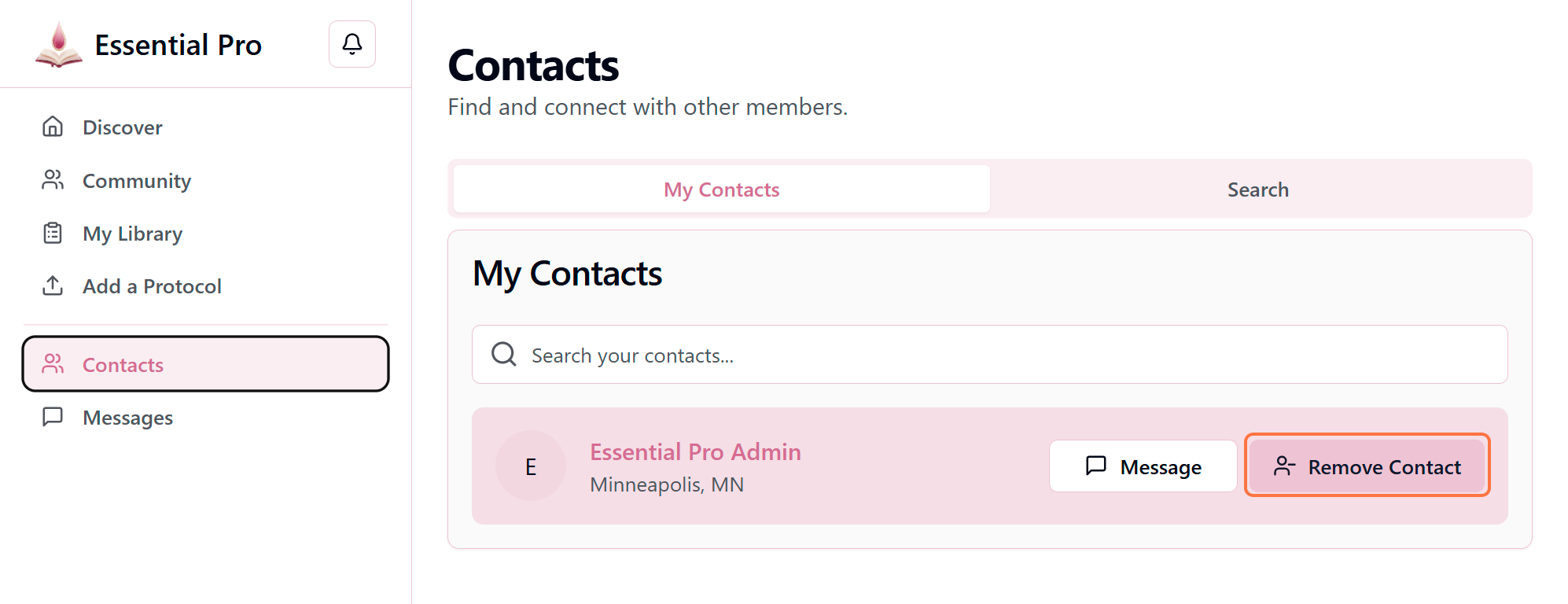Click the Messages chat bubble icon
The height and width of the screenshot is (604, 1568).
pos(53,417)
